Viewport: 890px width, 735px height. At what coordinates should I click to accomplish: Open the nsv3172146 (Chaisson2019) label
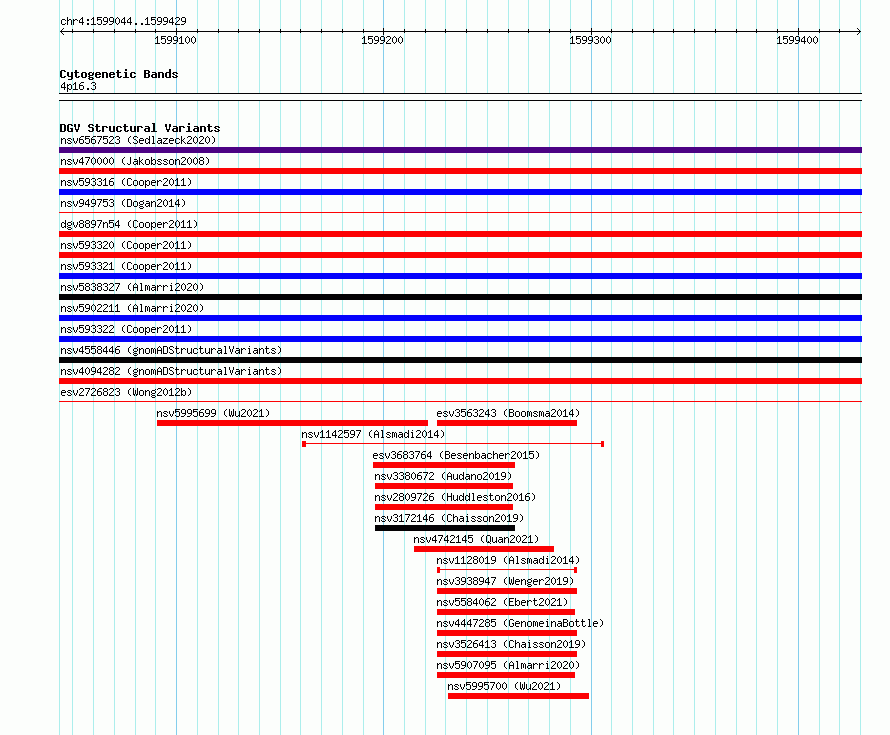click(x=449, y=518)
